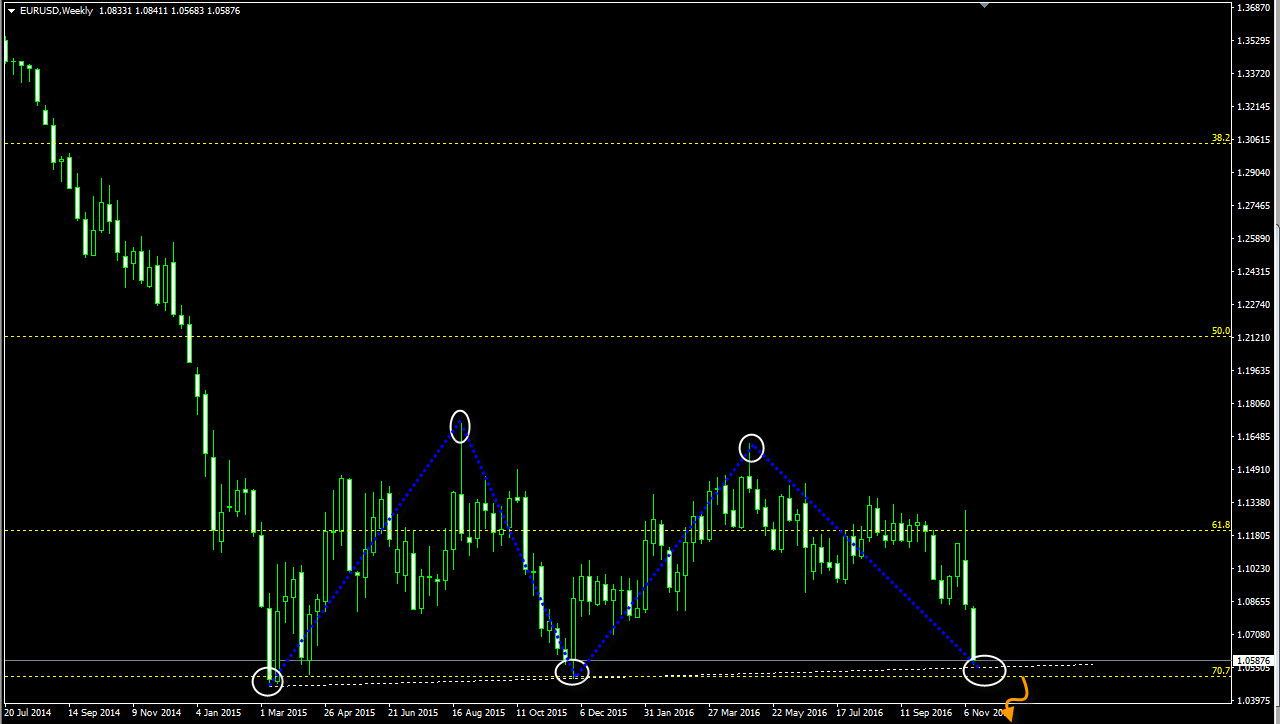Click the 1.35295 price axis label
This screenshot has width=1280, height=724.
1254,41
